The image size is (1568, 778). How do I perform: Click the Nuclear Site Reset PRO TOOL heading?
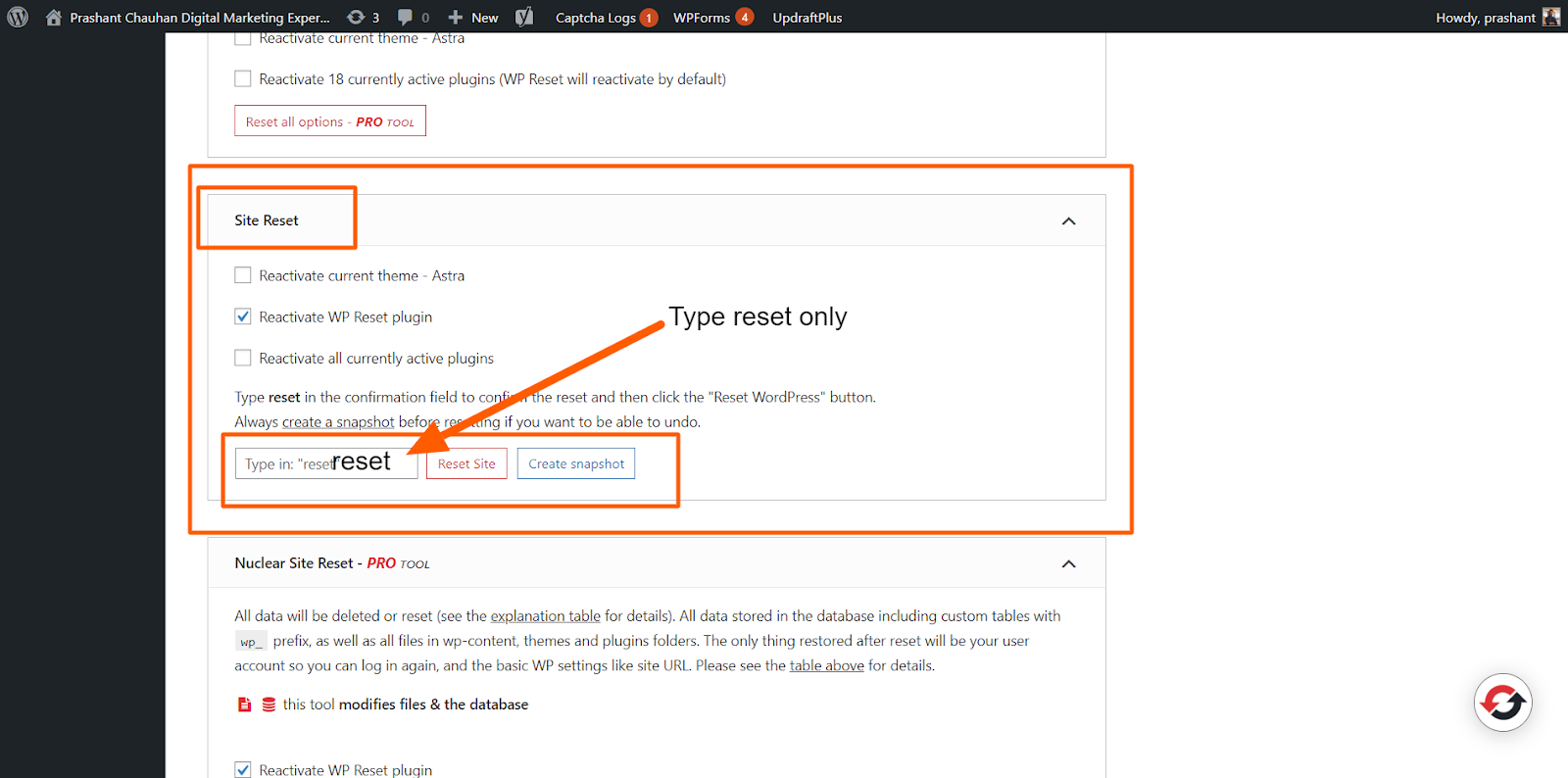pyautogui.click(x=332, y=563)
